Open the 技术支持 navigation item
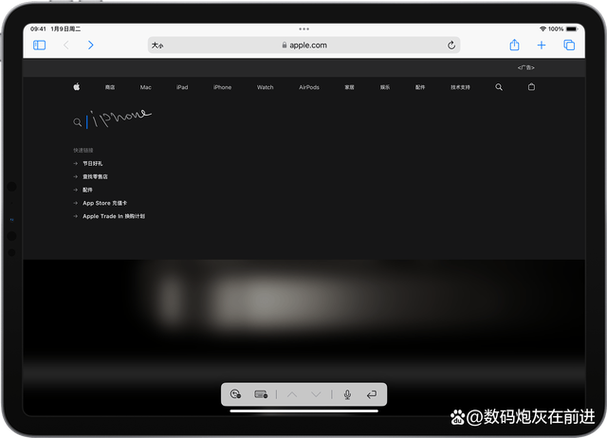Image resolution: width=607 pixels, height=438 pixels. tap(460, 88)
